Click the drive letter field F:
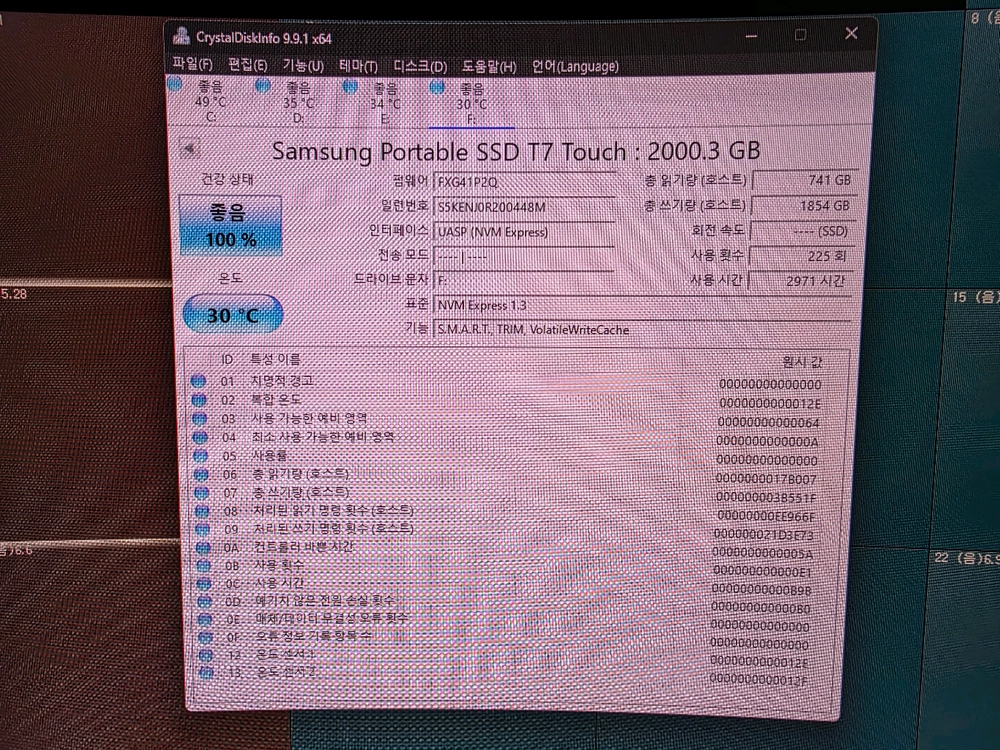The width and height of the screenshot is (1000, 750). click(524, 281)
